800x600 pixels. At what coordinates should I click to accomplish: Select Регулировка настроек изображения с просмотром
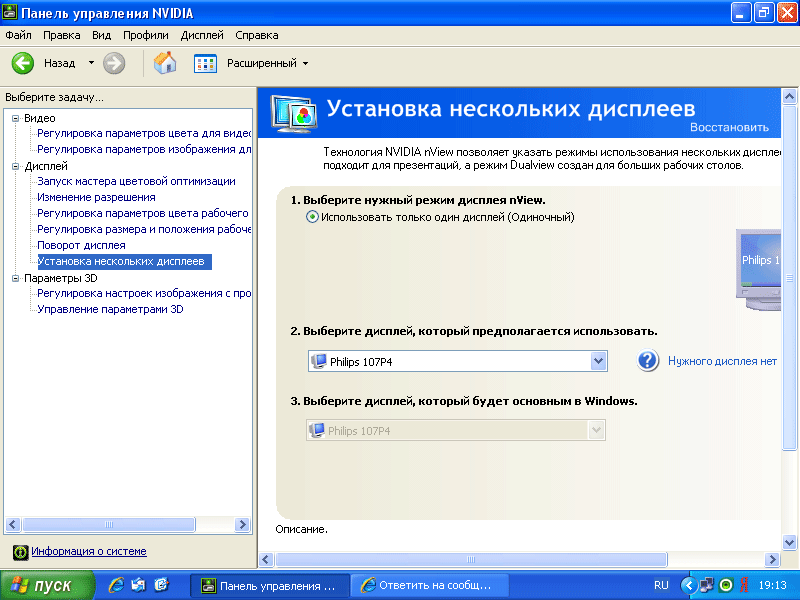click(144, 293)
